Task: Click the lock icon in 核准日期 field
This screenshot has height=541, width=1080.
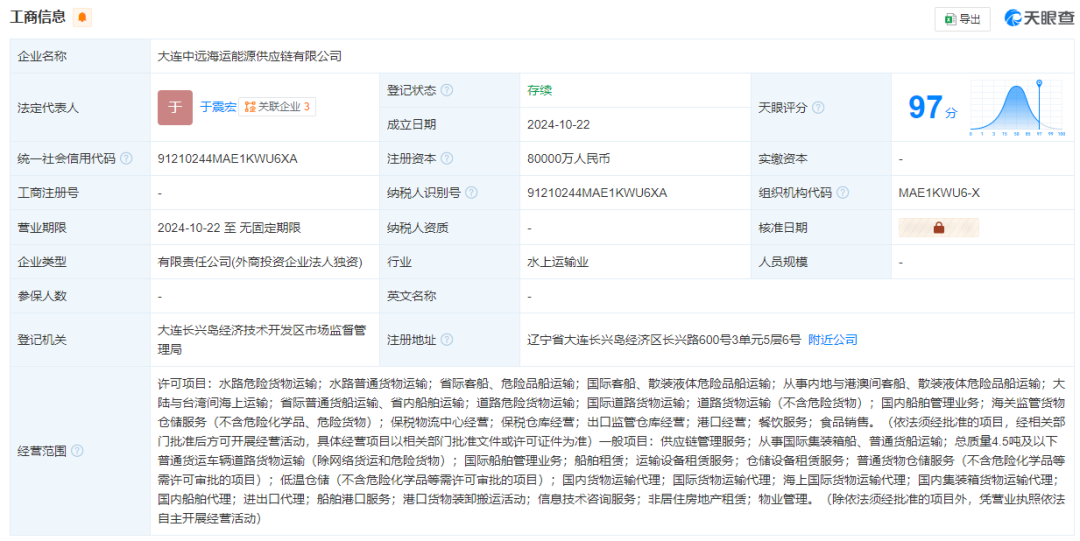Action: [938, 228]
